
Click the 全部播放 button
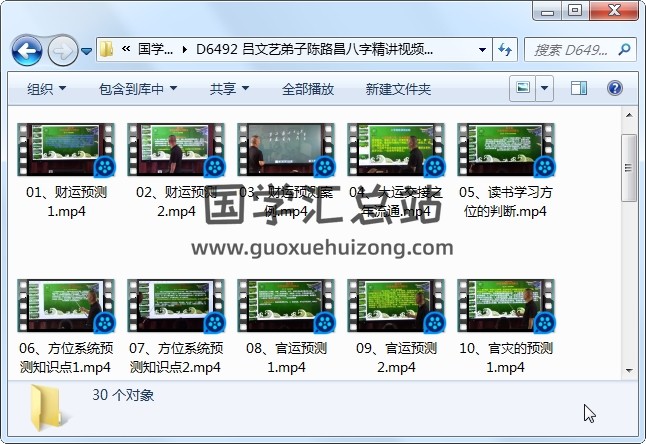(x=308, y=89)
